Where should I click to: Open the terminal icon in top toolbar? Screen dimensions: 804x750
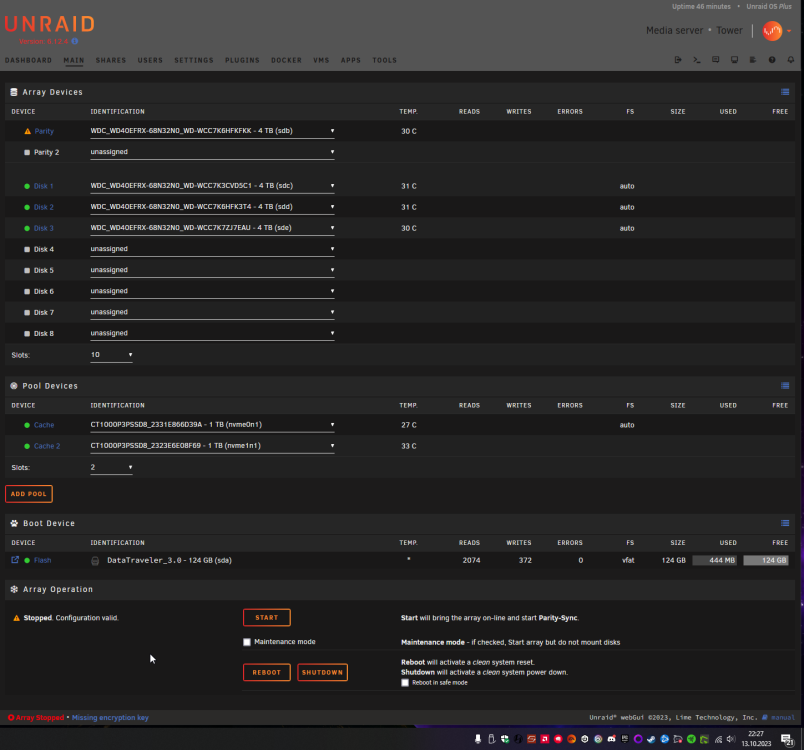point(696,60)
